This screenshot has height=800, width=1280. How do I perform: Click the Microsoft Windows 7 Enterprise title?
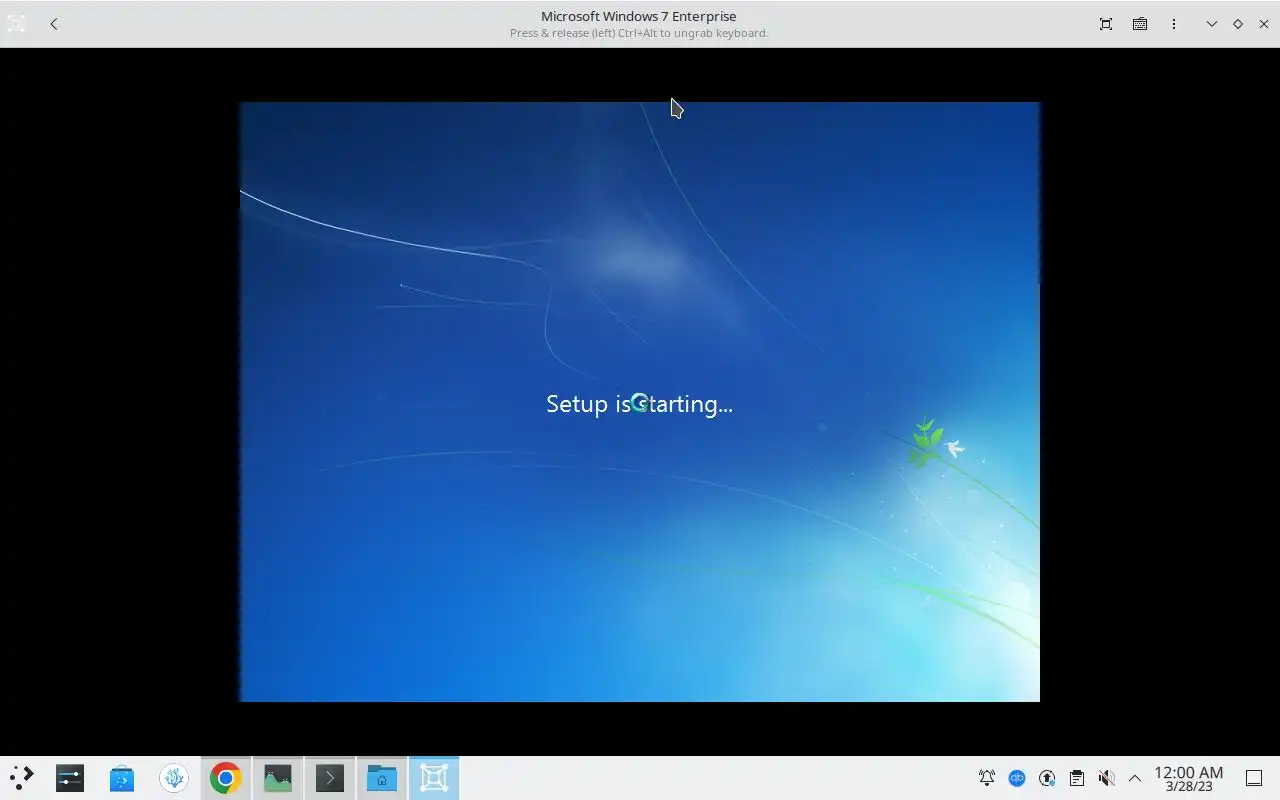coord(639,16)
